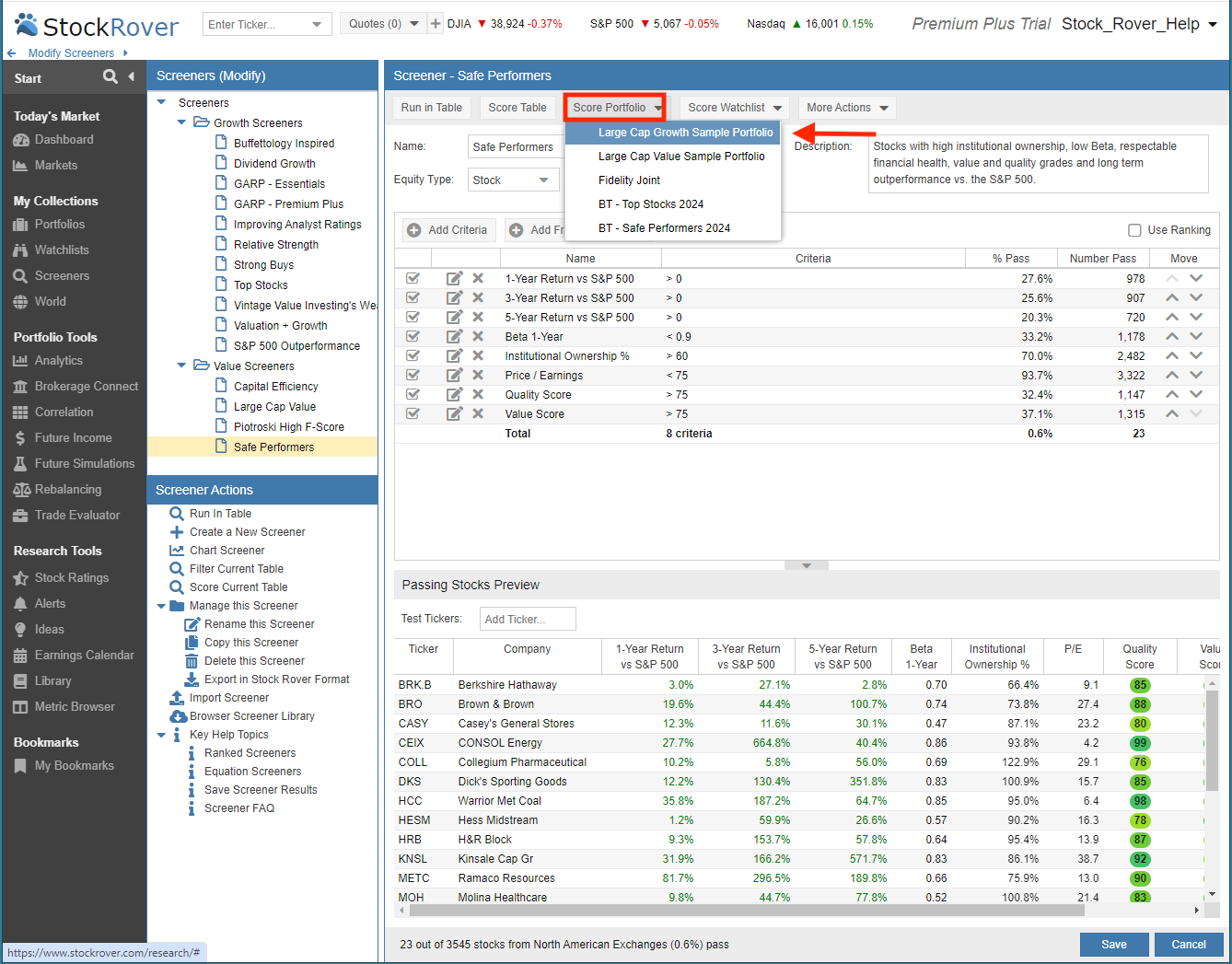The height and width of the screenshot is (964, 1232).
Task: Choose Fidelity Joint from the menu
Action: [x=673, y=180]
